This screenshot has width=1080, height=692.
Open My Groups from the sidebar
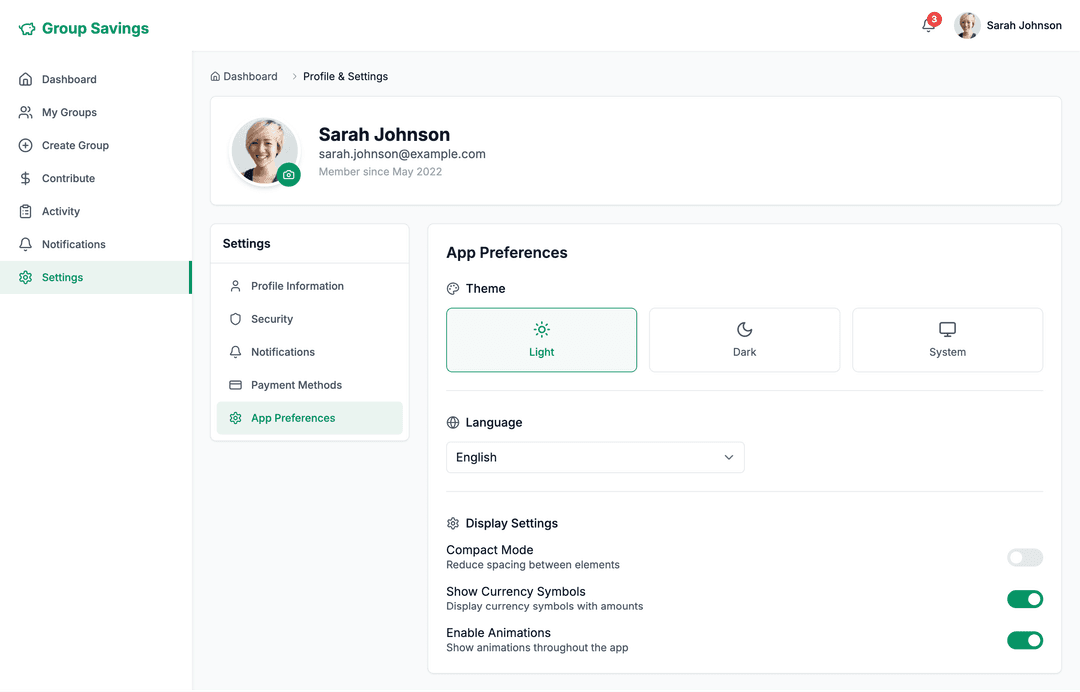click(24, 112)
